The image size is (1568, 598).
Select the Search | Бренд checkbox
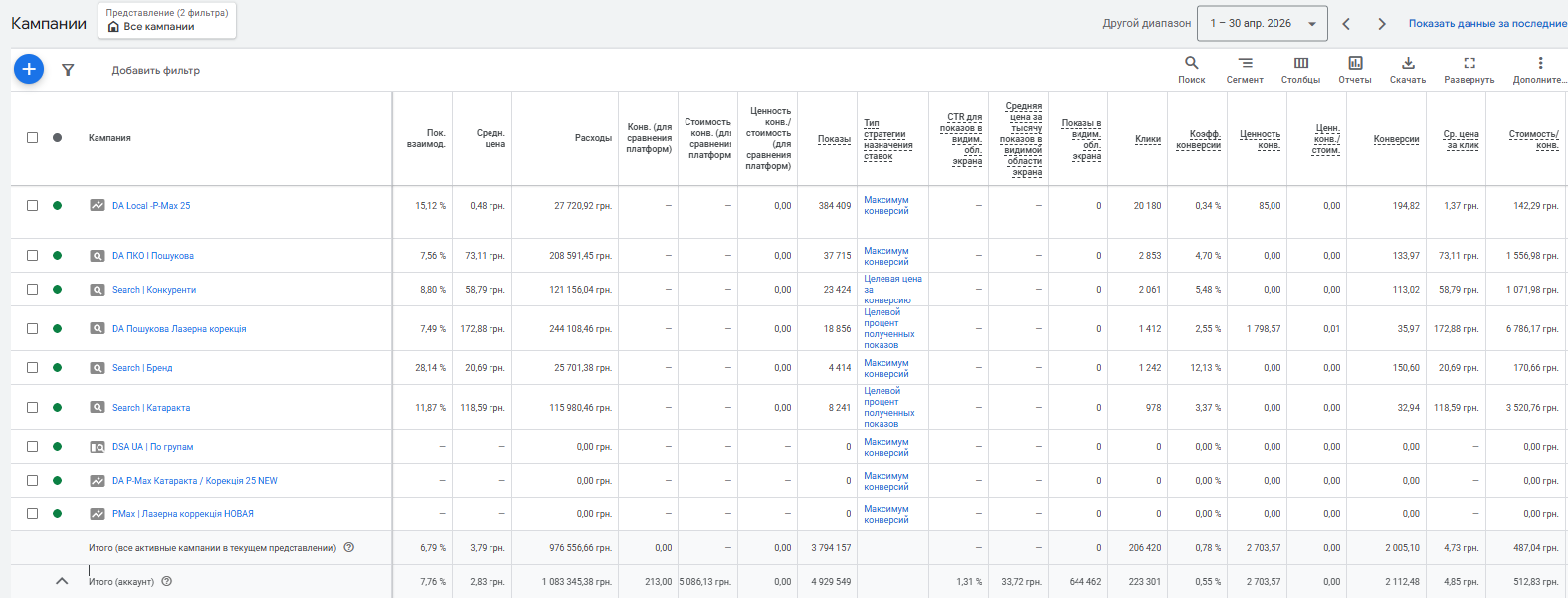click(x=32, y=368)
